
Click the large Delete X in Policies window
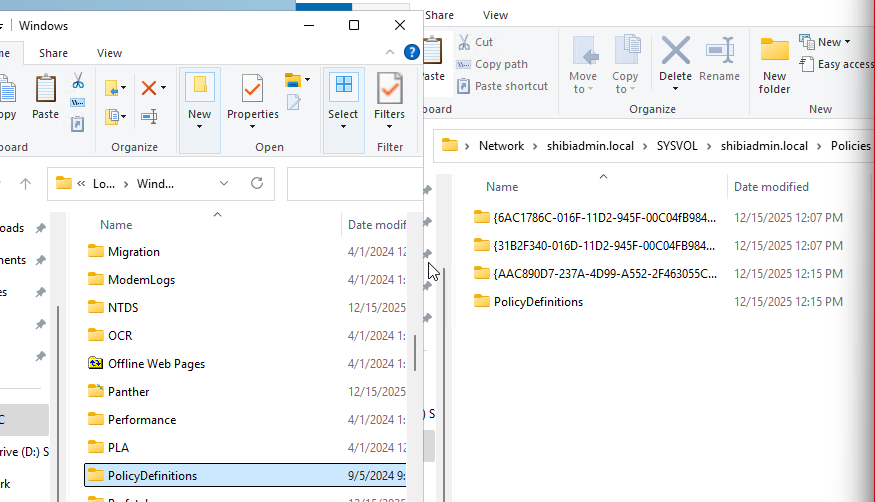tap(675, 51)
